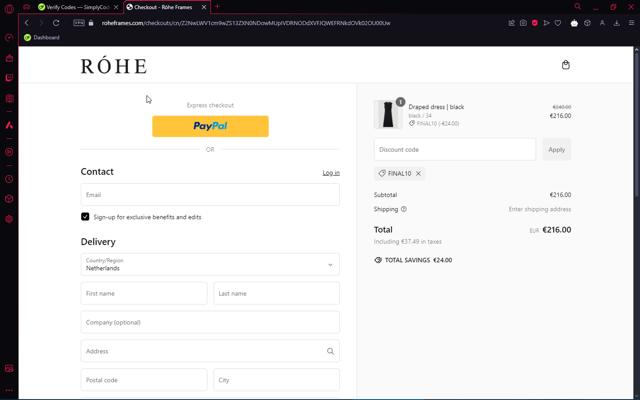This screenshot has height=400, width=640.
Task: Uncheck sign-up for exclusive benefits checkbox
Action: click(85, 217)
